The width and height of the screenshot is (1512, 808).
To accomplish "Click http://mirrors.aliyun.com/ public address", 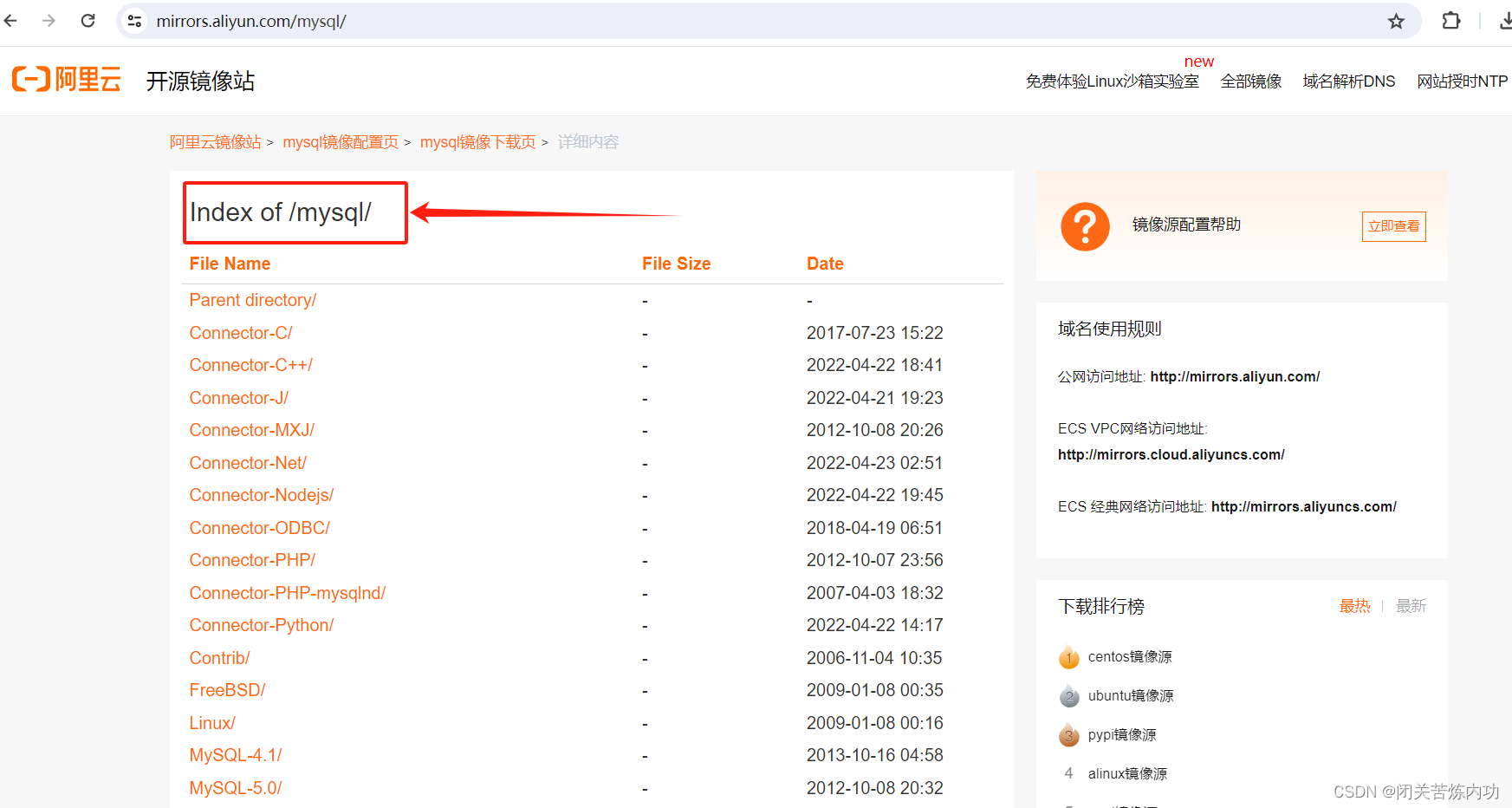I will pyautogui.click(x=1235, y=376).
